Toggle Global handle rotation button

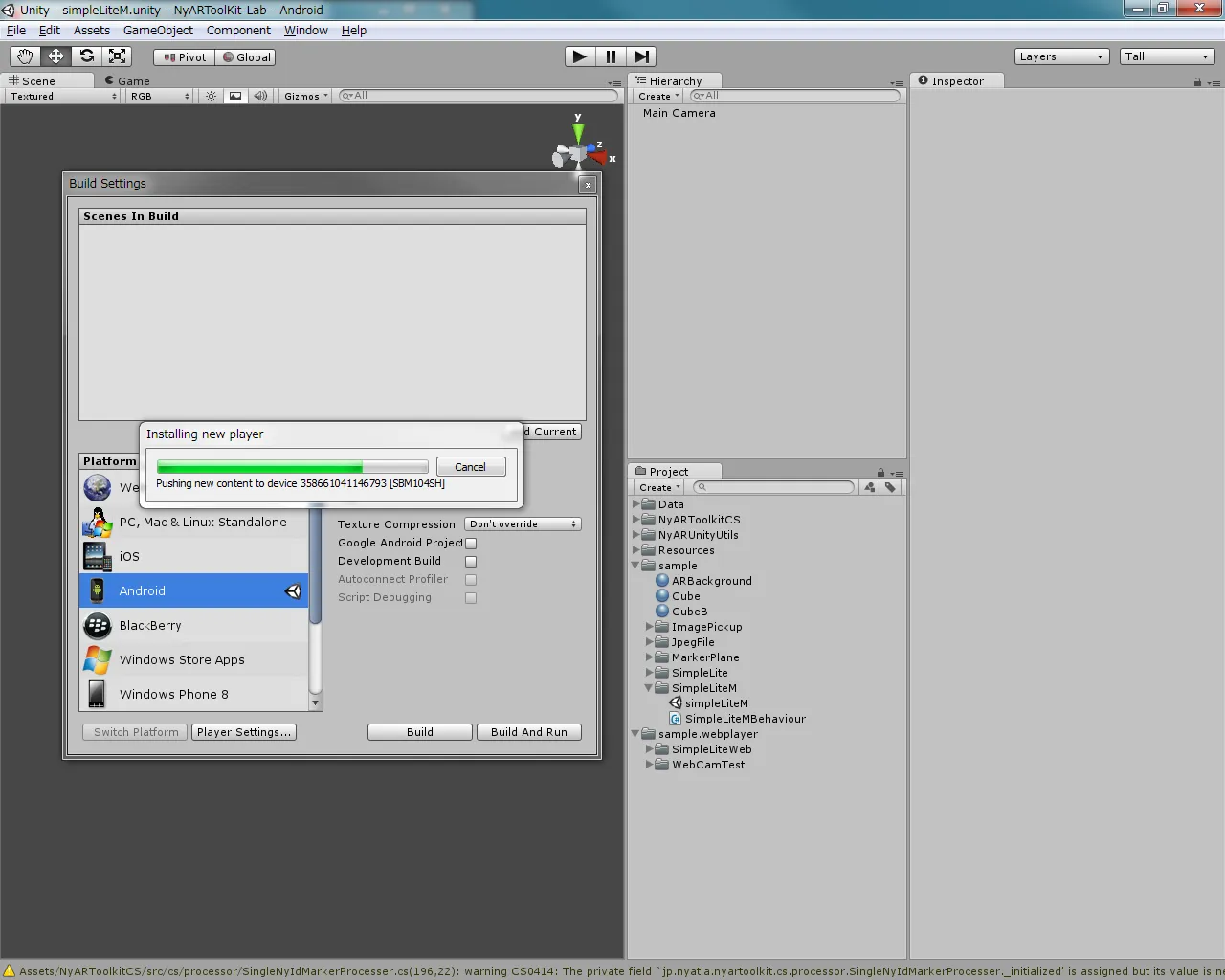tap(247, 57)
